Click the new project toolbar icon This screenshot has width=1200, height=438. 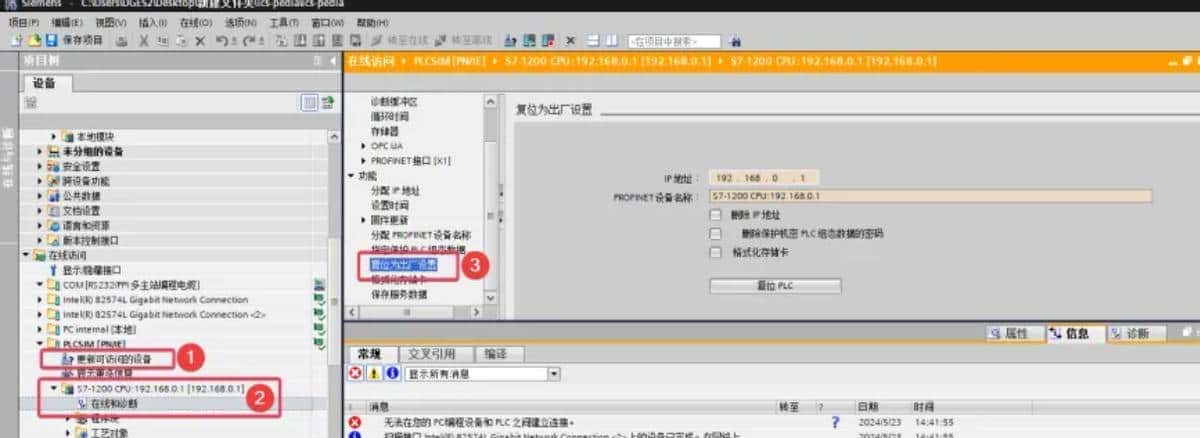(x=14, y=41)
